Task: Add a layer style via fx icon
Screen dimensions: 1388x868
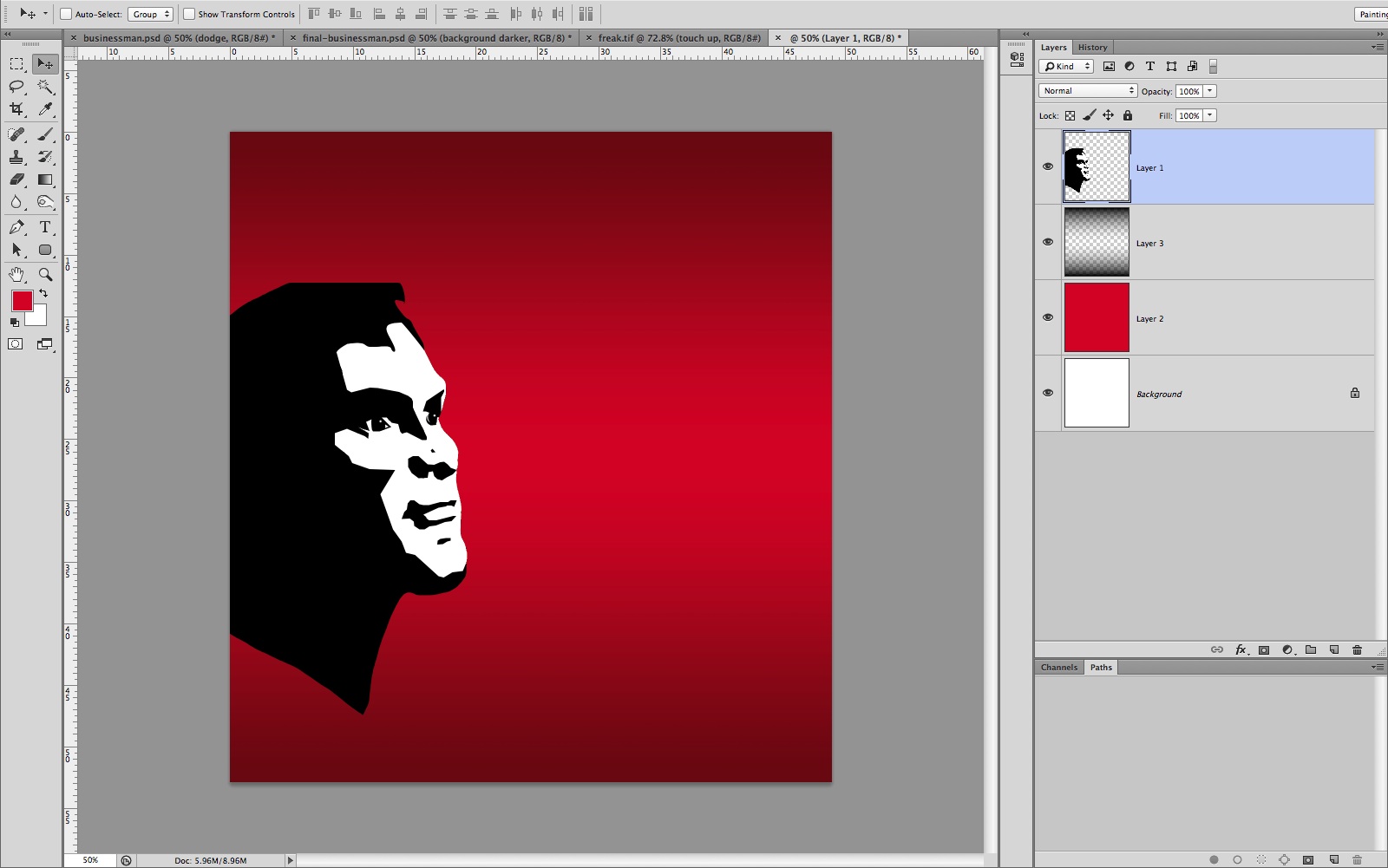Action: [1241, 649]
